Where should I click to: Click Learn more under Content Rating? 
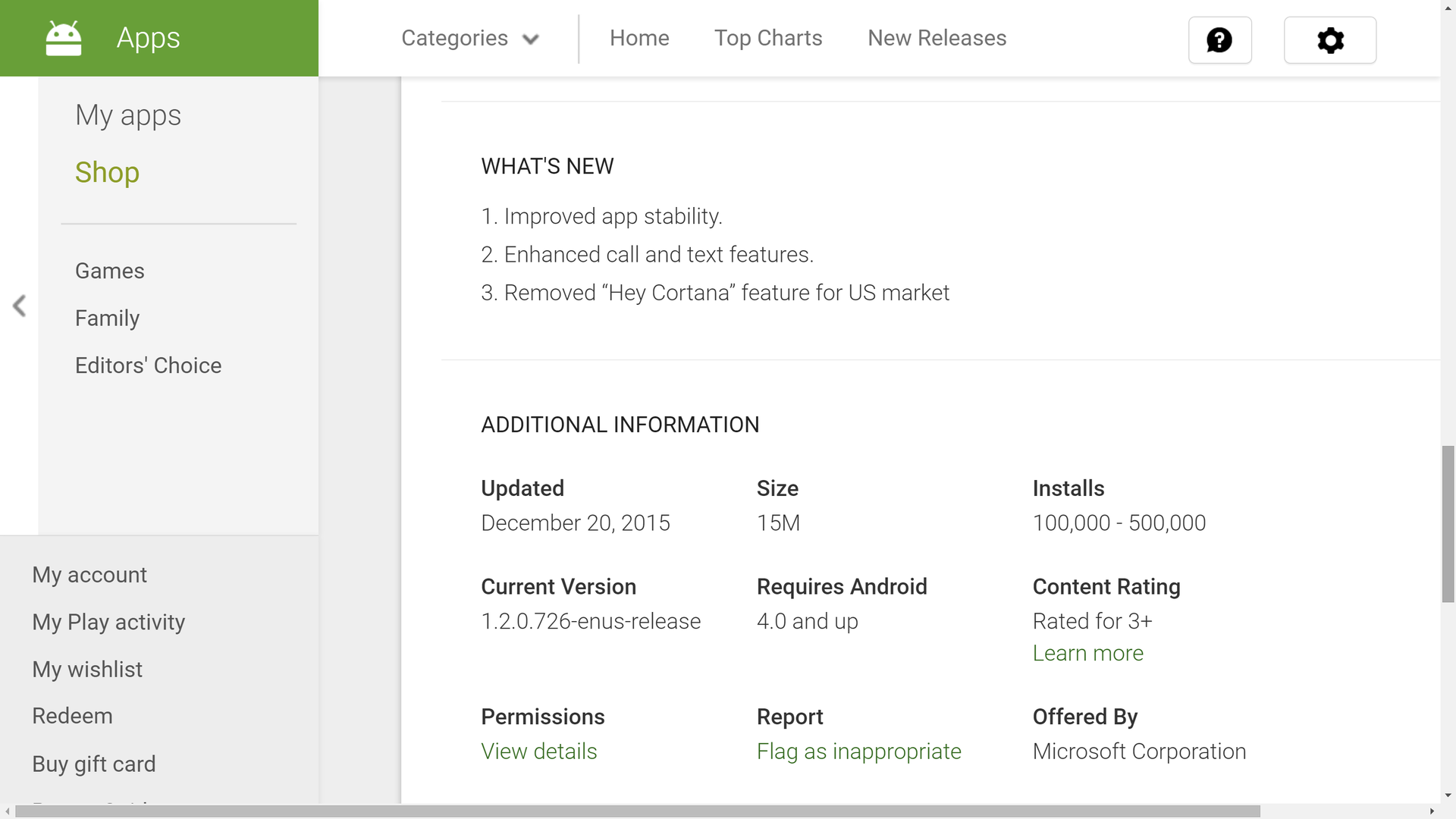tap(1087, 653)
